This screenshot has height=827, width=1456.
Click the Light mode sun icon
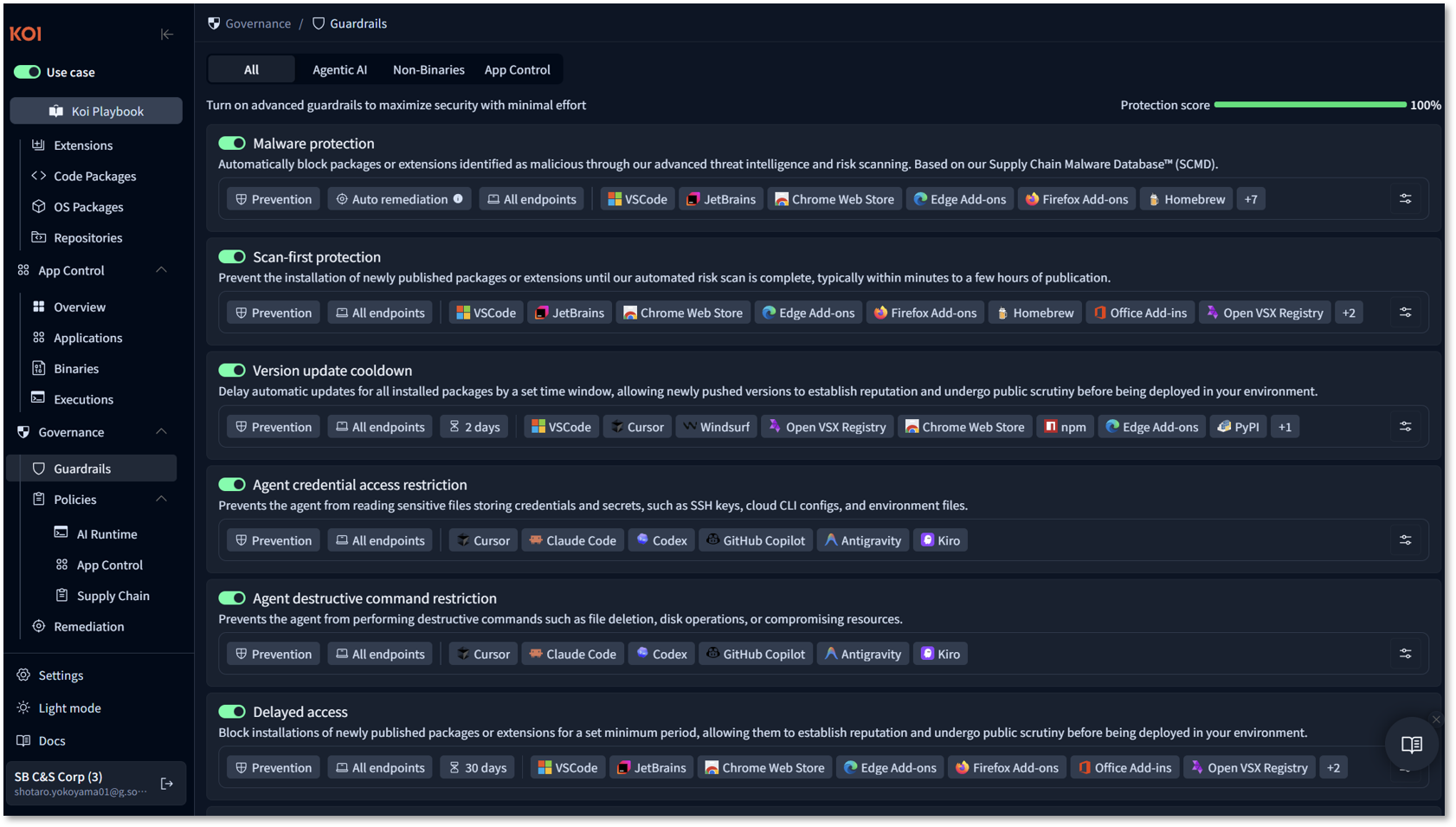tap(23, 708)
